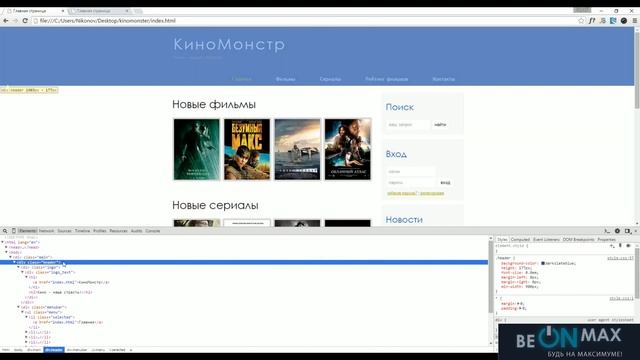This screenshot has height=360, width=640.
Task: Click the Облачный атлас poster
Action: (x=348, y=149)
